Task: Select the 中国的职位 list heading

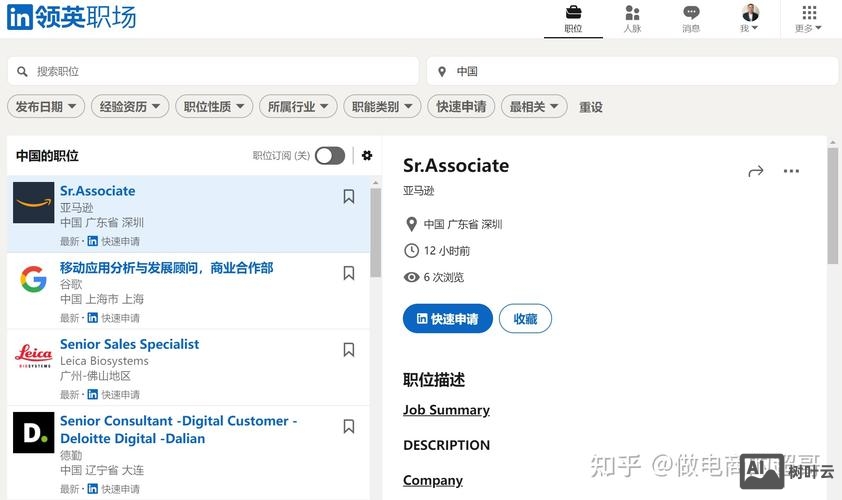Action: coord(47,156)
